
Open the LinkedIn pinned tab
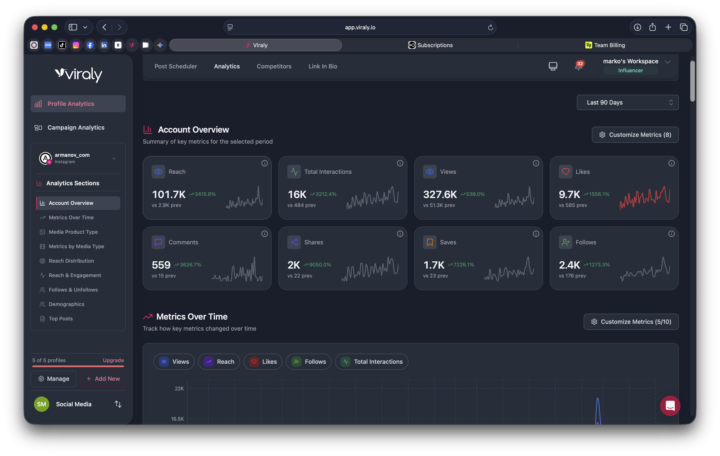(x=104, y=45)
